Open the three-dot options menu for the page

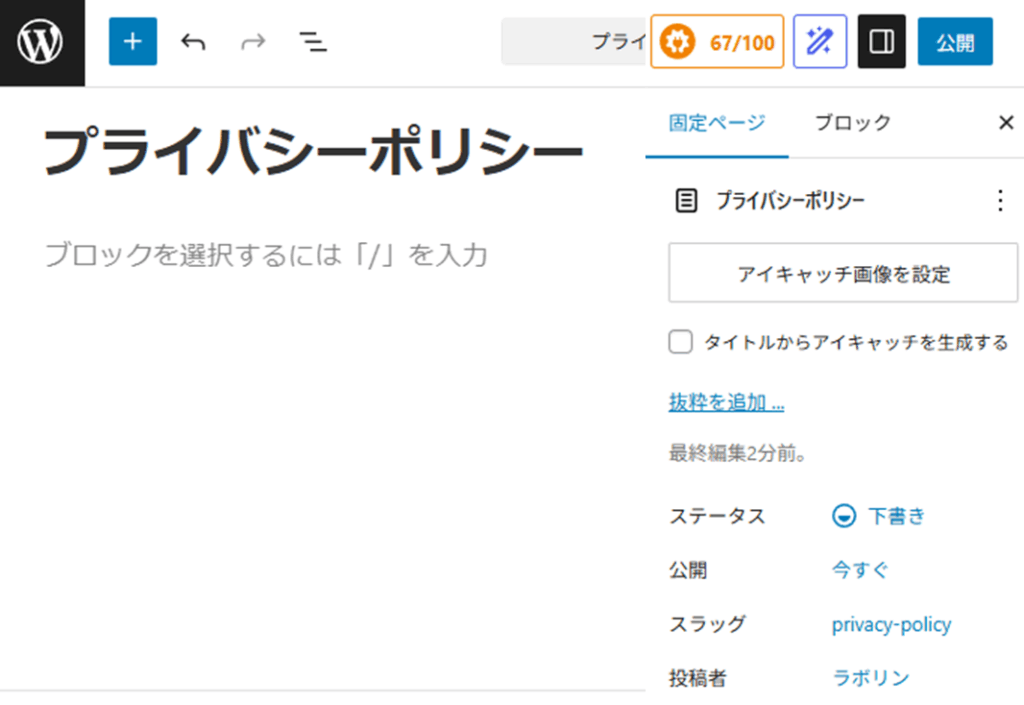click(1000, 200)
